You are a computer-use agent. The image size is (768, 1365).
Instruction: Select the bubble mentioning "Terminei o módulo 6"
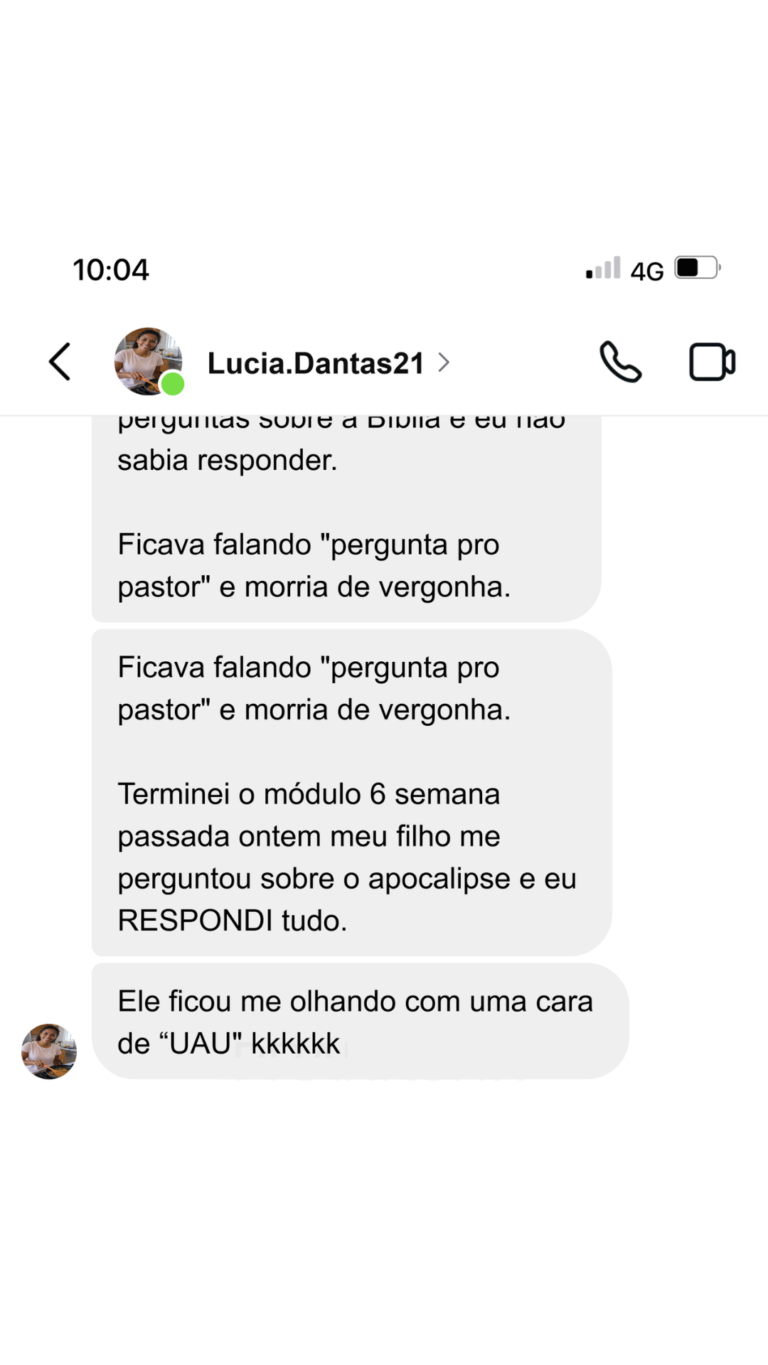pyautogui.click(x=352, y=793)
